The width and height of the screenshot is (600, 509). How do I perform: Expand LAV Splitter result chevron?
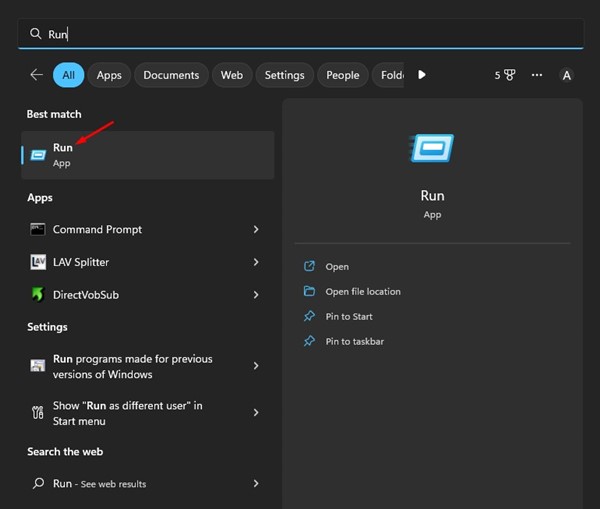(x=256, y=262)
